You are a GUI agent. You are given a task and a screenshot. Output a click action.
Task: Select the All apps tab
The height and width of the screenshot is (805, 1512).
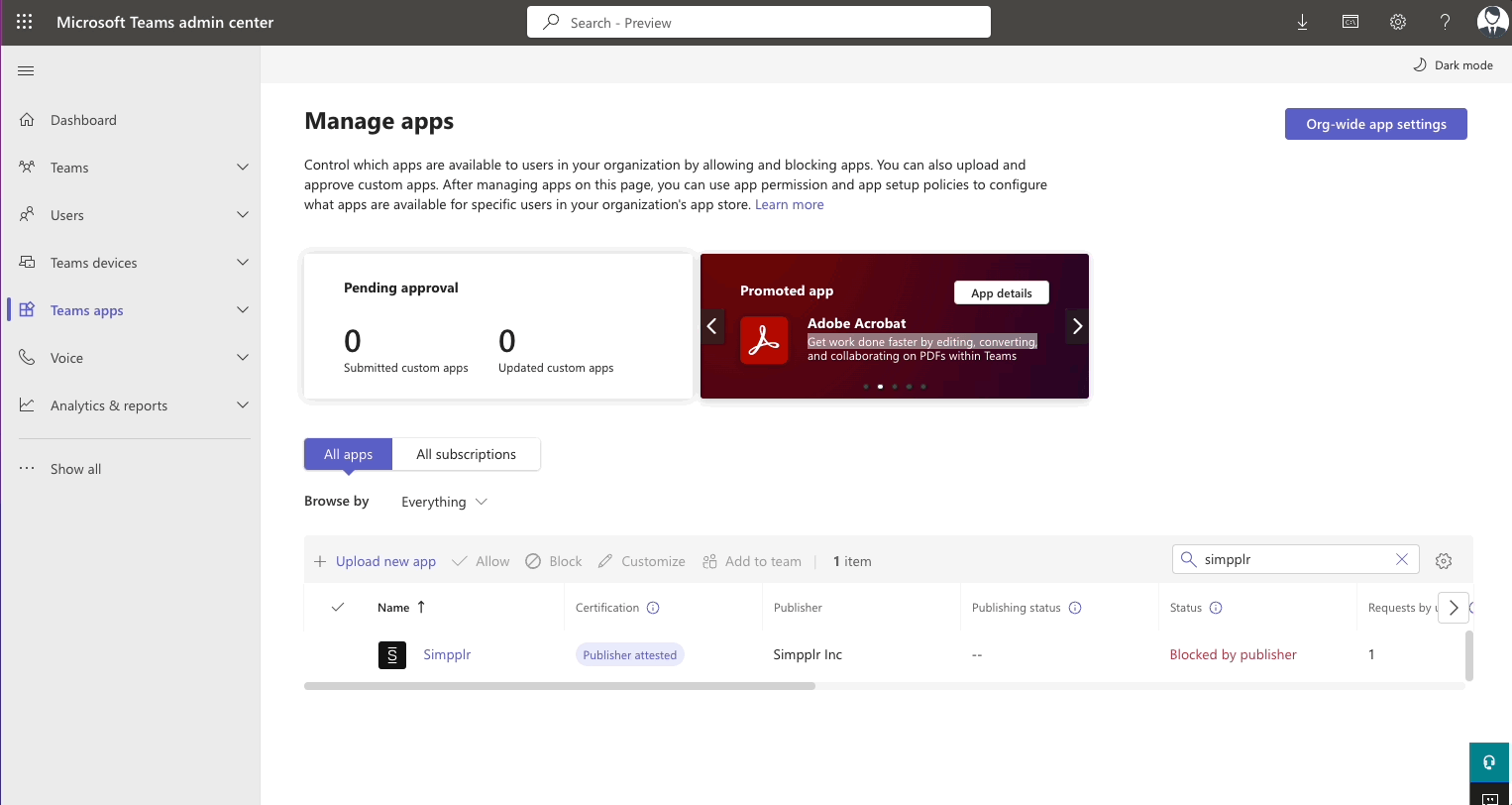348,454
